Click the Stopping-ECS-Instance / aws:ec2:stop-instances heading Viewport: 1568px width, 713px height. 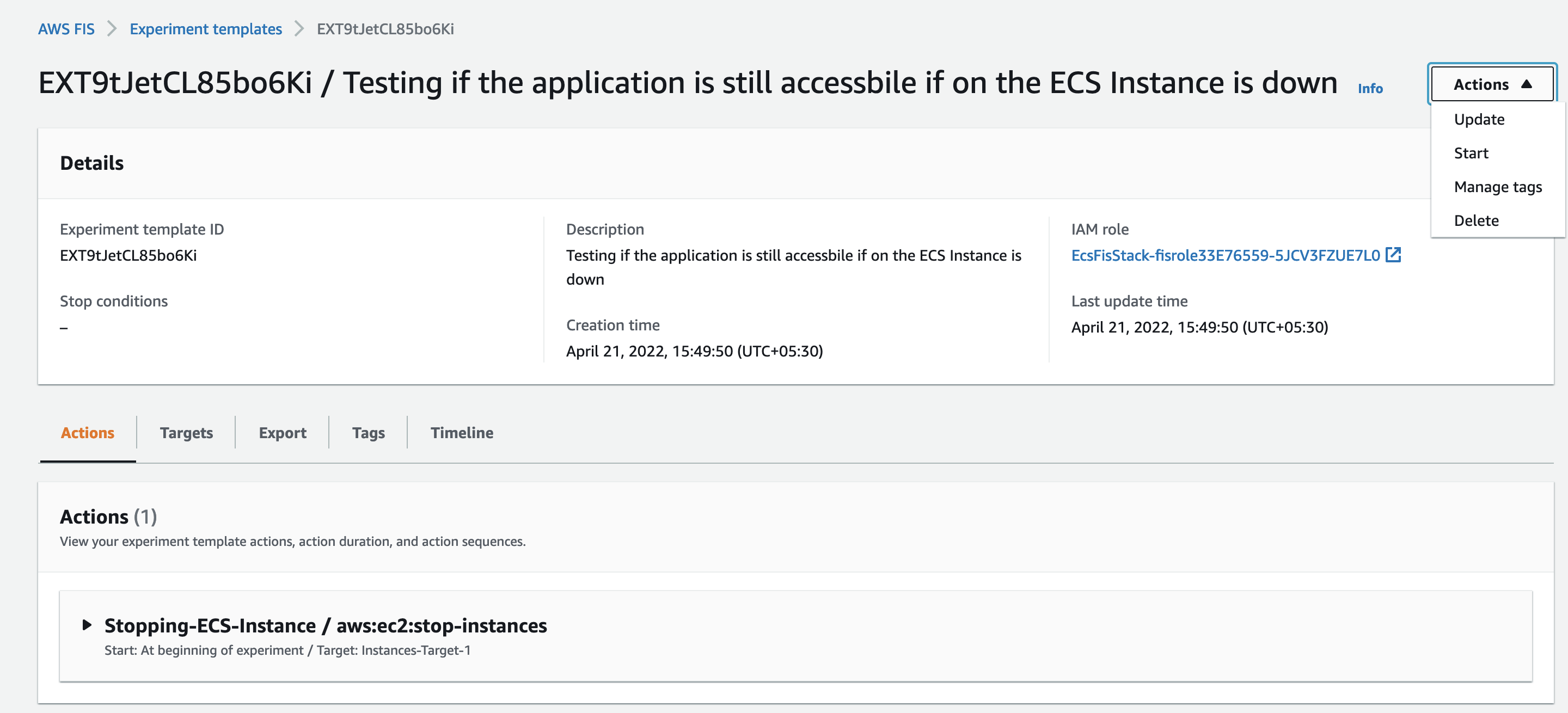326,625
